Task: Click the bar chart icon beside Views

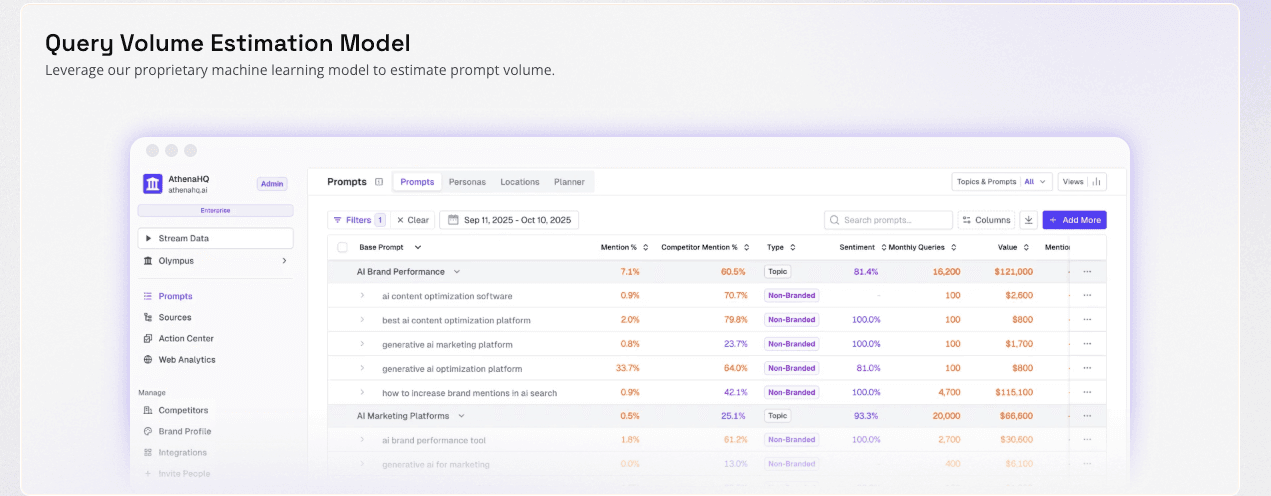Action: point(1097,182)
